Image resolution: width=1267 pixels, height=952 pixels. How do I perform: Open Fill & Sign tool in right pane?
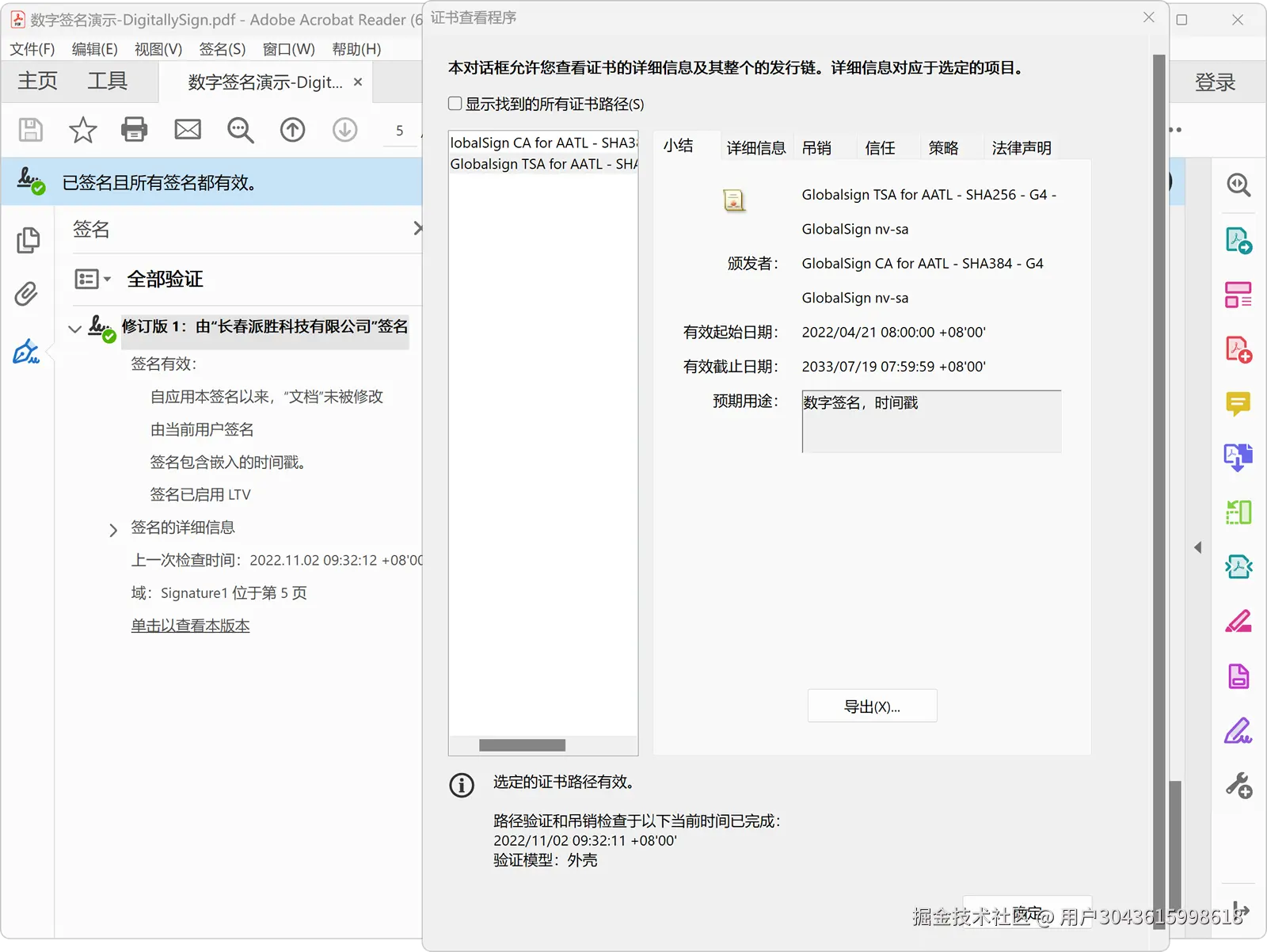1238,730
